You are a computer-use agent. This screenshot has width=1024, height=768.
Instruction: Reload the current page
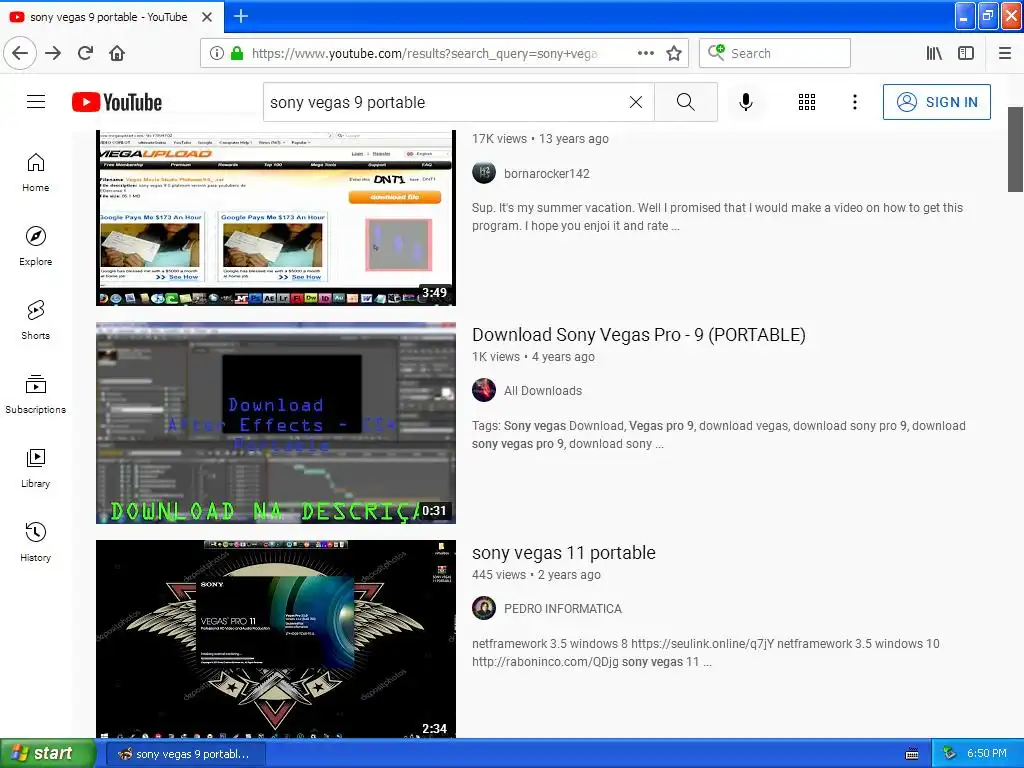[x=86, y=53]
